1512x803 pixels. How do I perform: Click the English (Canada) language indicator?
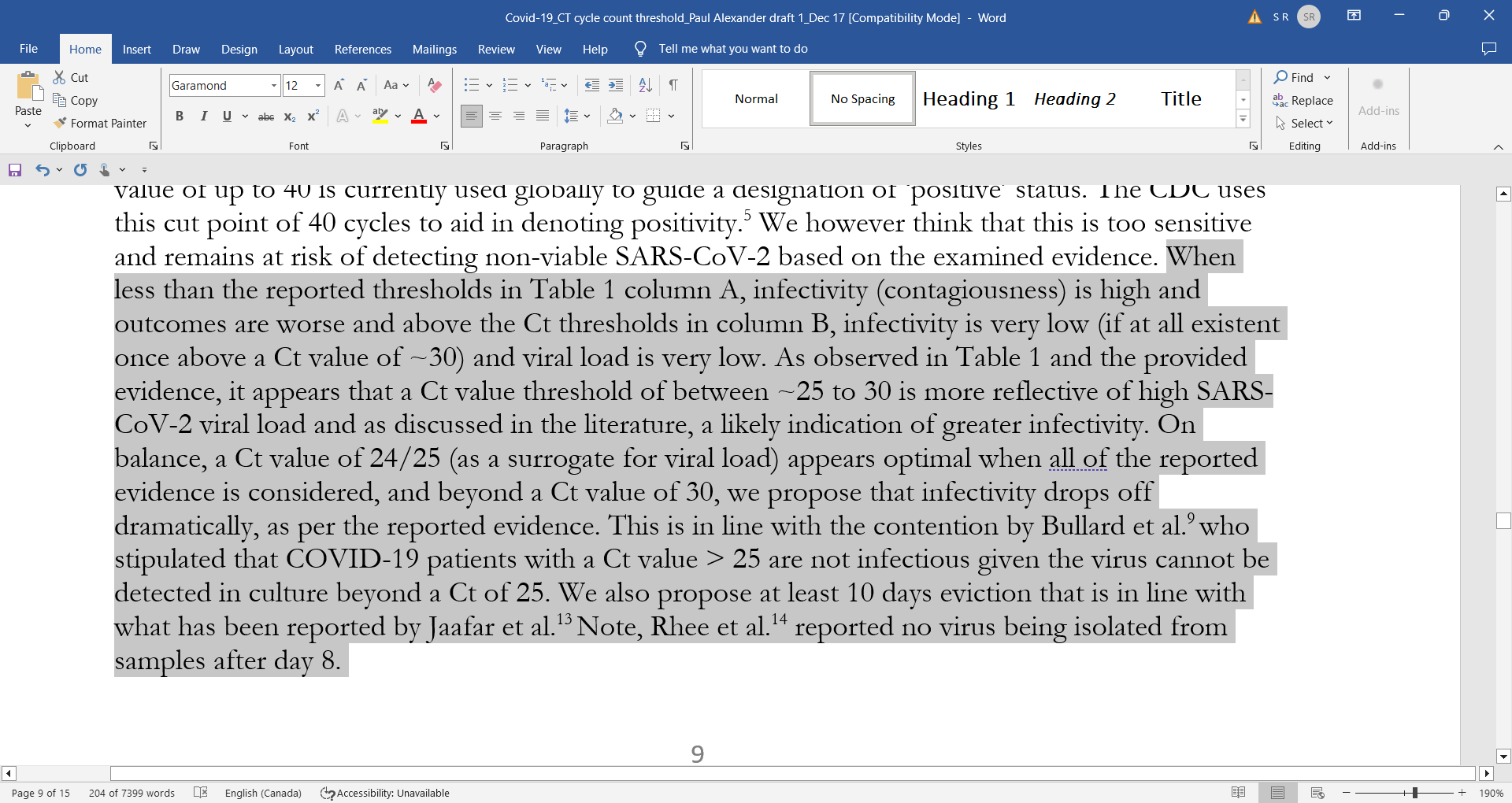pos(263,793)
